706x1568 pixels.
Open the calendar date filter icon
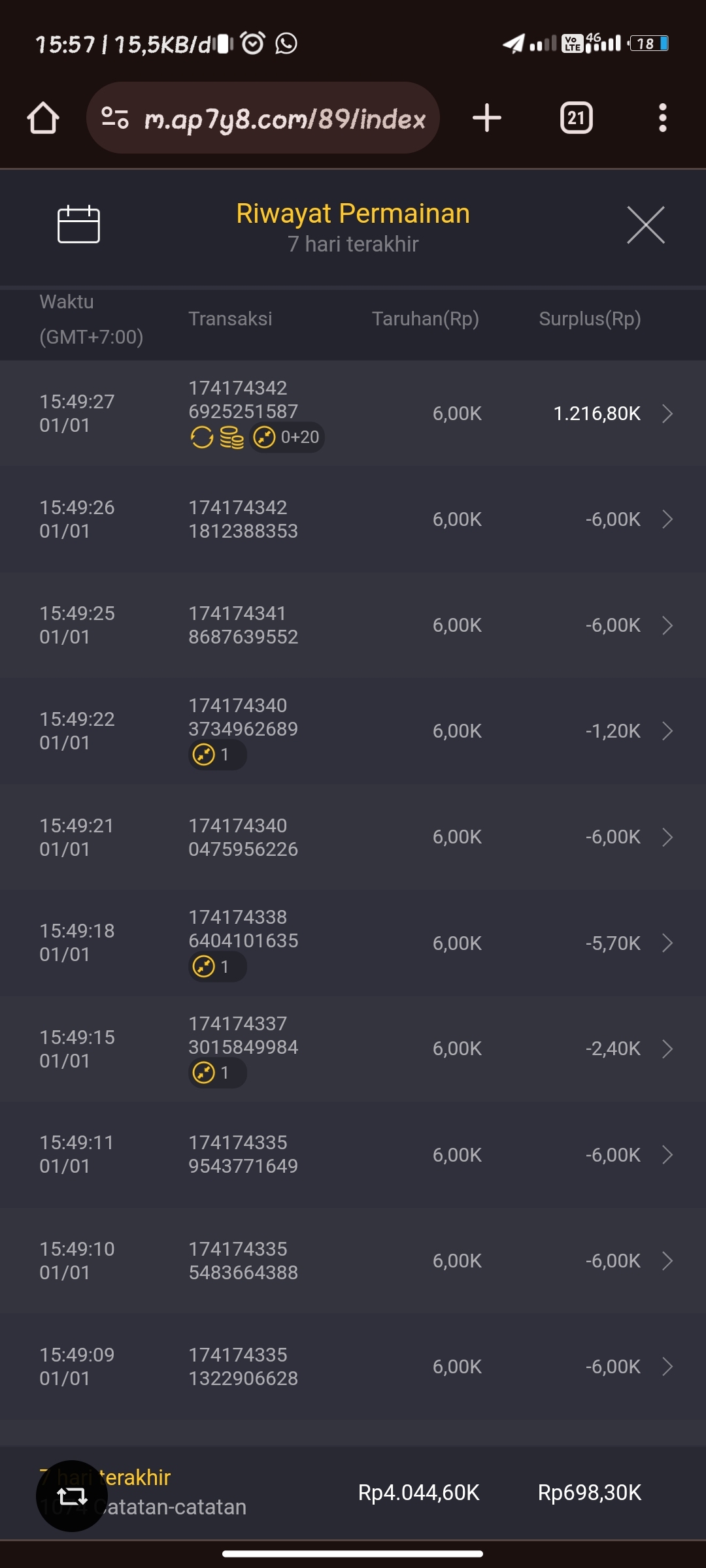[78, 225]
